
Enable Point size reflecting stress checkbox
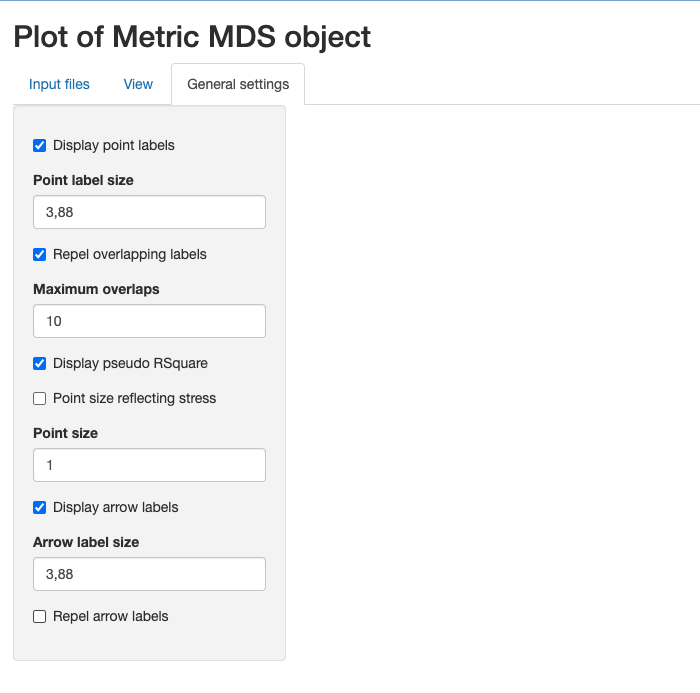click(x=39, y=398)
